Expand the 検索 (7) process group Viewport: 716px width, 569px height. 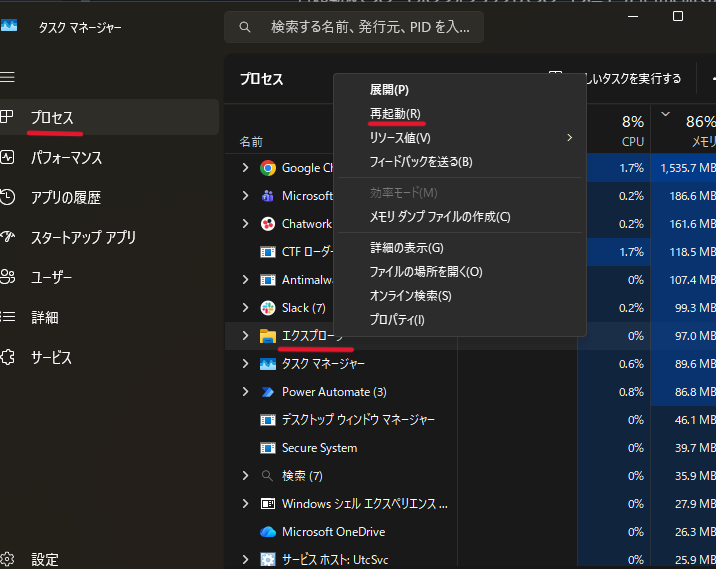click(x=245, y=476)
